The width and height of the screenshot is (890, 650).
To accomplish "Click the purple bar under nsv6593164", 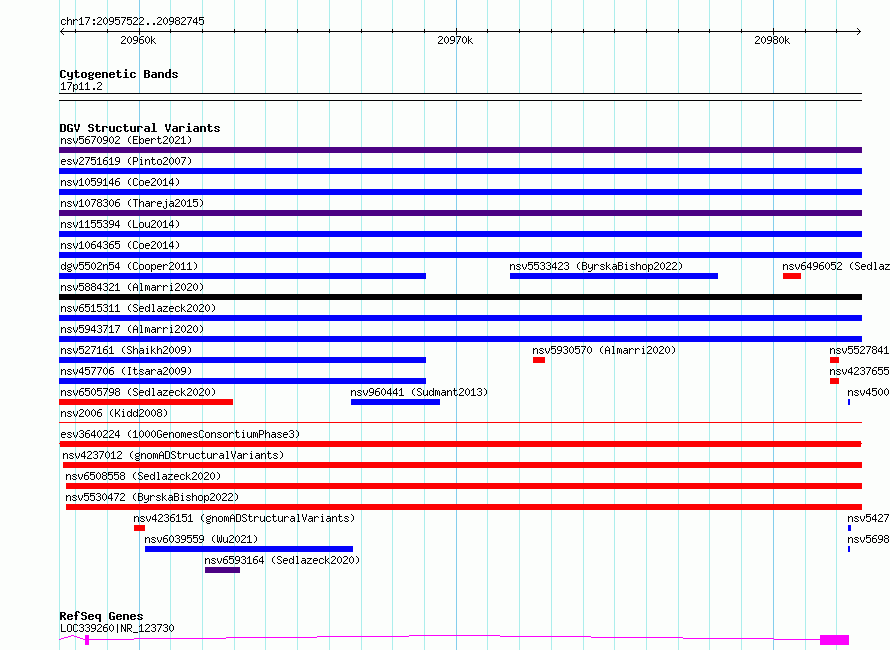I will [x=222, y=570].
